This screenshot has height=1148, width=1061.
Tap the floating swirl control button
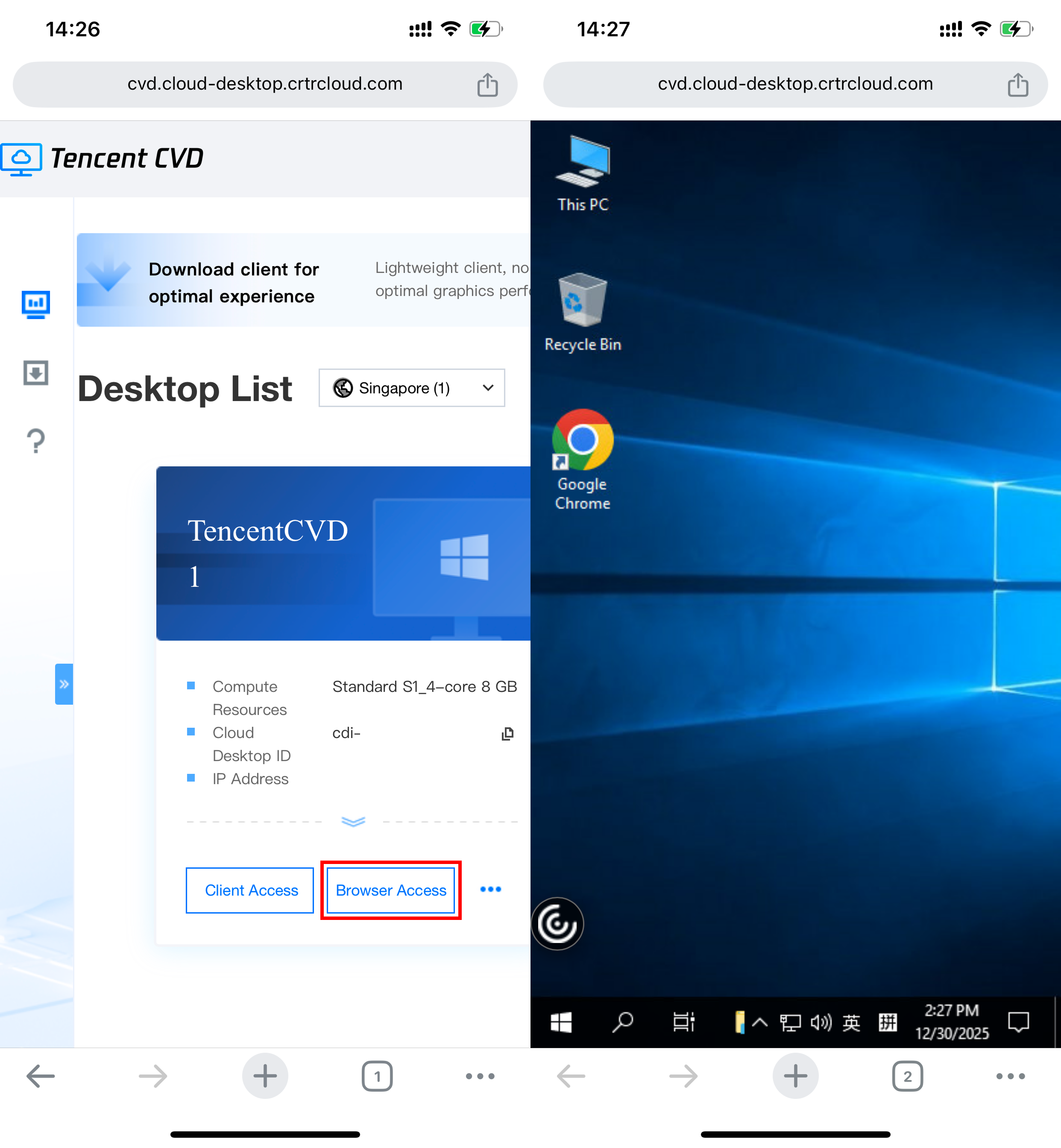pos(557,923)
